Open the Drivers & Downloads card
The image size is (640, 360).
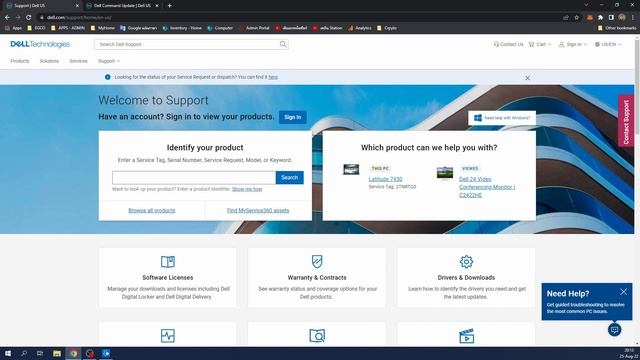466,278
